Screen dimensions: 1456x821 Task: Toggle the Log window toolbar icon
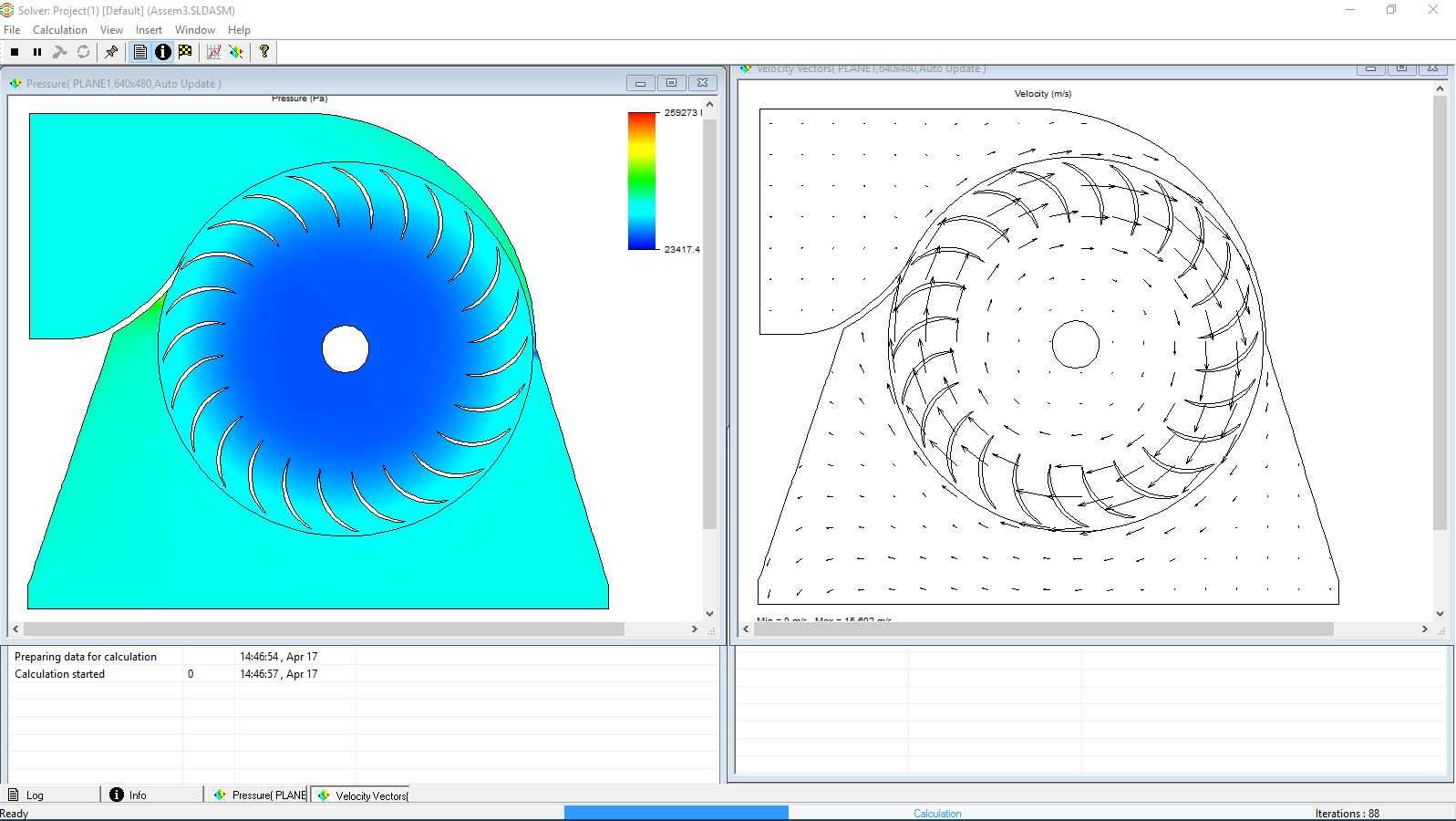coord(140,52)
